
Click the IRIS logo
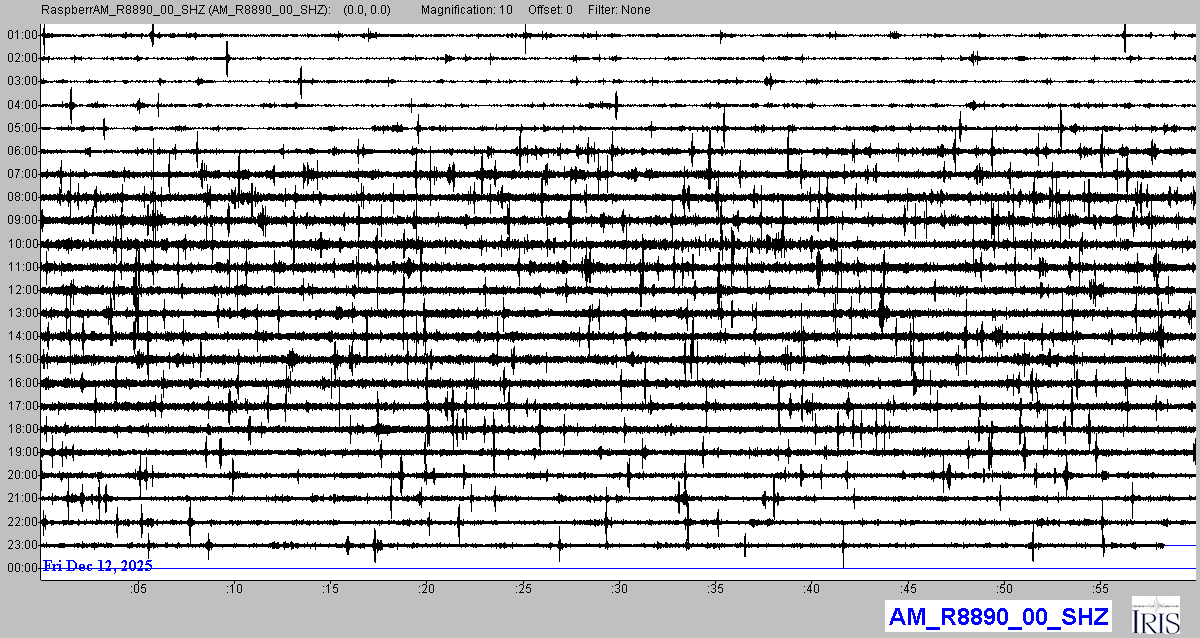[1157, 615]
